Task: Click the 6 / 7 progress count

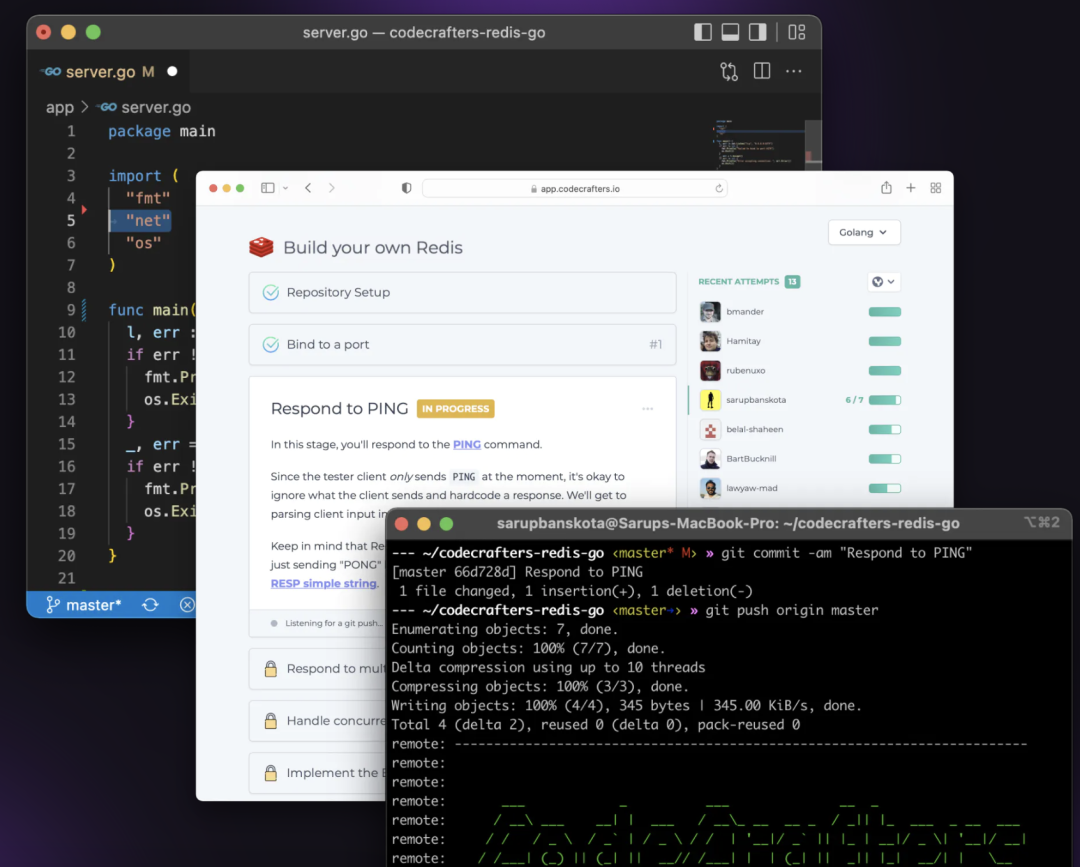Action: (x=854, y=400)
